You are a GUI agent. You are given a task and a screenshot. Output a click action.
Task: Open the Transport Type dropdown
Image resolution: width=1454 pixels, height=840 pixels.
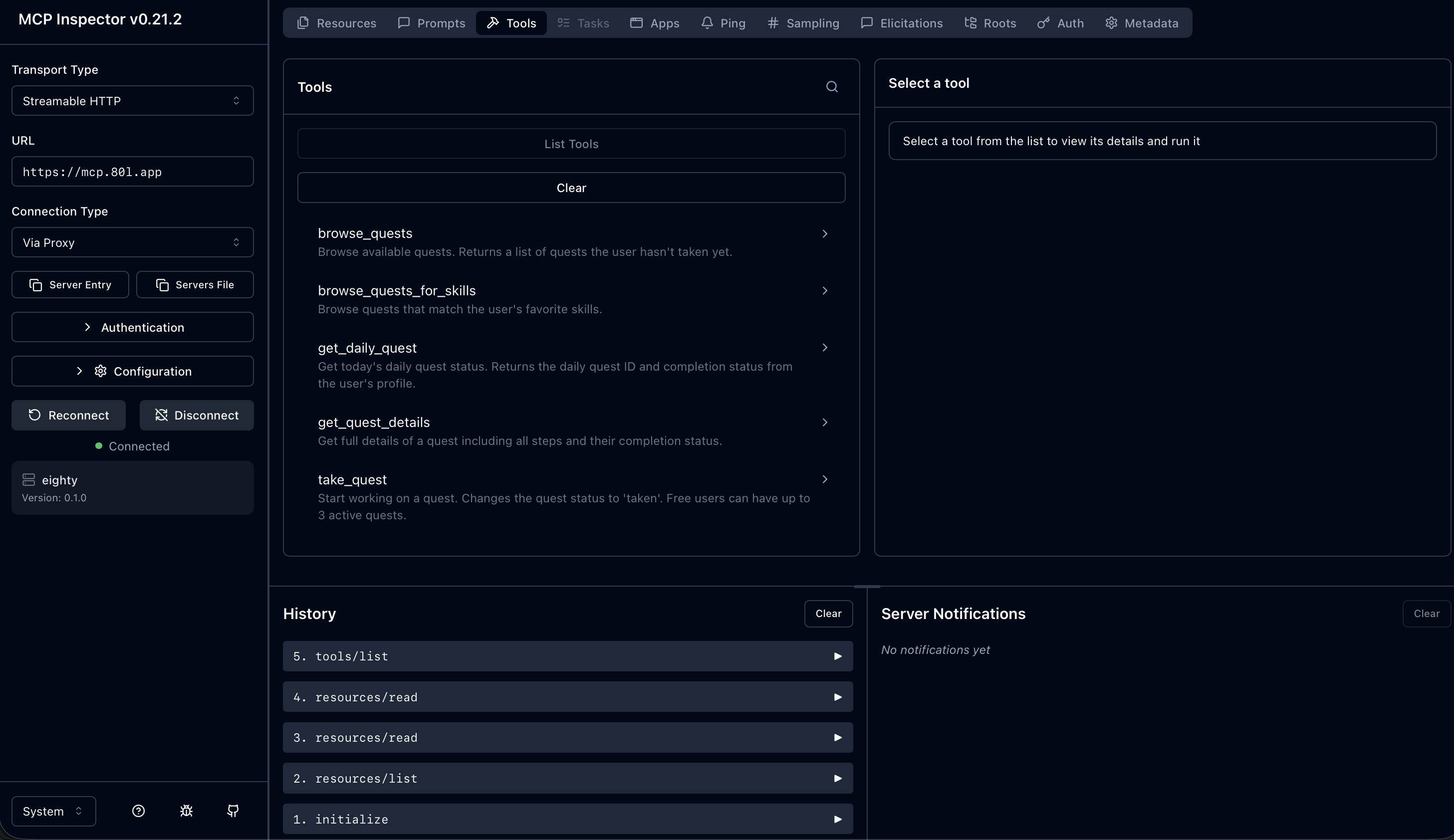pyautogui.click(x=132, y=100)
